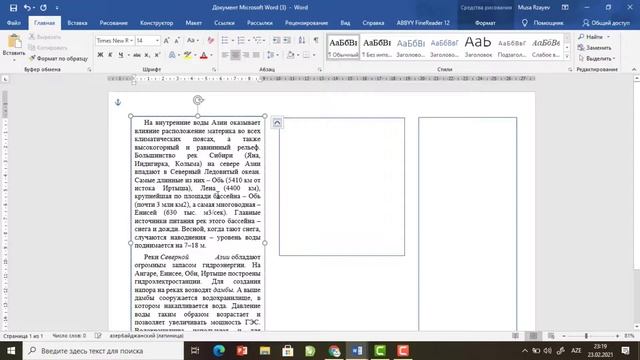Apply strikethrough formatting (abc icon)
The height and width of the screenshot is (360, 640).
137,55
